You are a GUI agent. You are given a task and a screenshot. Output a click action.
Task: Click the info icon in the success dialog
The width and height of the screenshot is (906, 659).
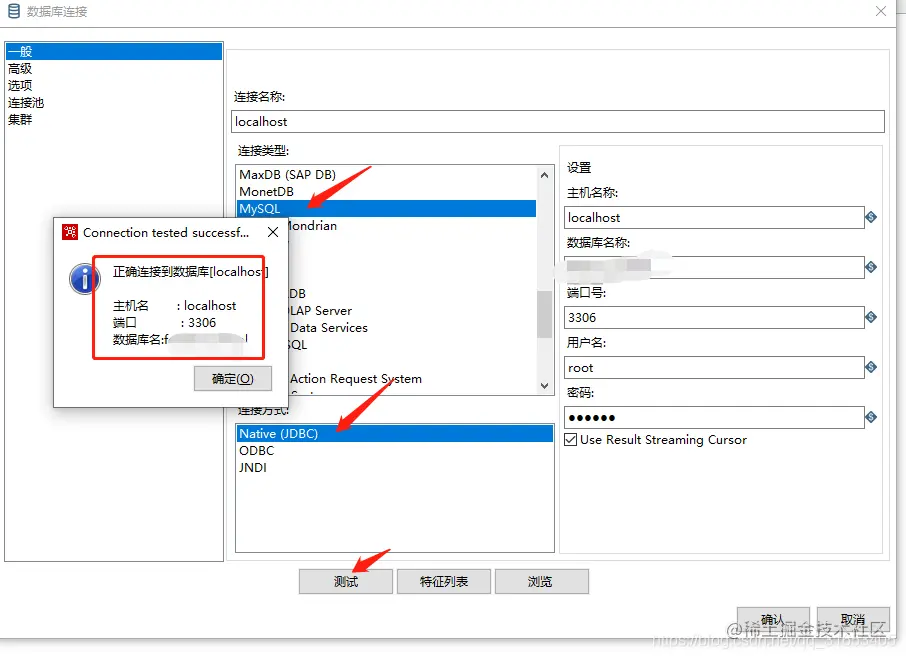pyautogui.click(x=85, y=280)
